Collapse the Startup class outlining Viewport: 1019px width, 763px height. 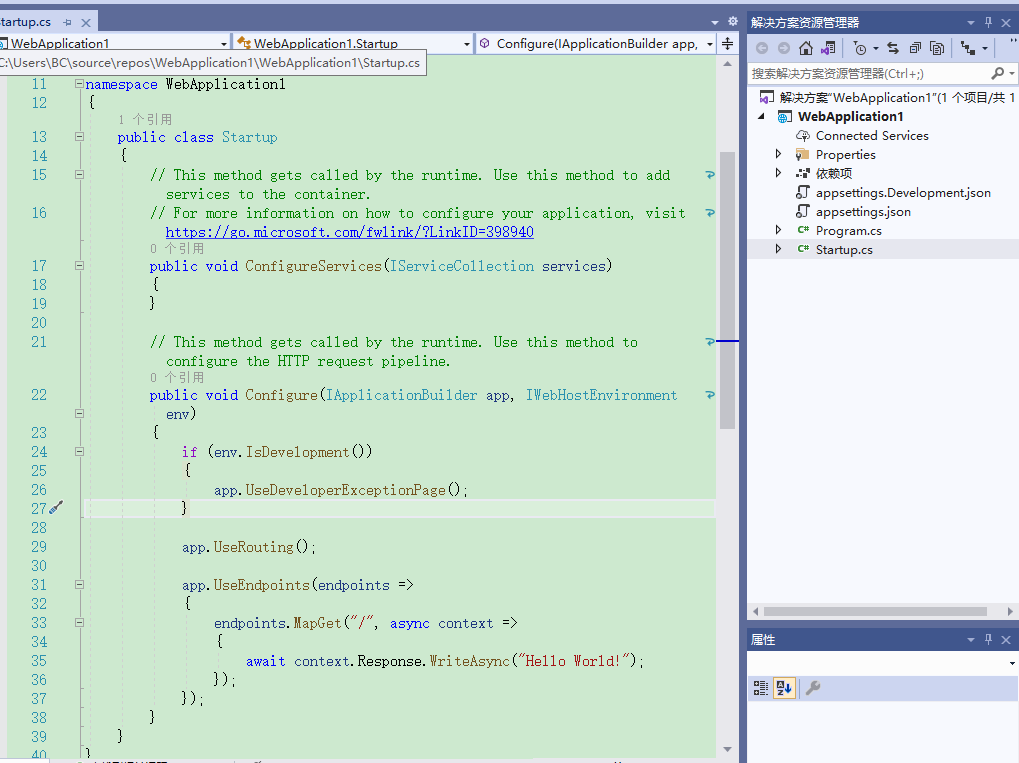click(79, 136)
